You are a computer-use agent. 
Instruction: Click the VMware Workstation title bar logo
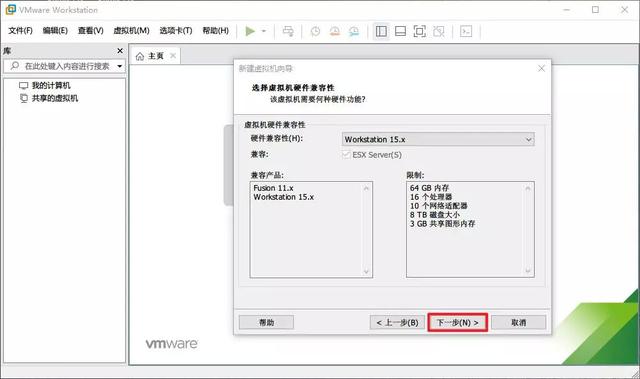point(11,9)
